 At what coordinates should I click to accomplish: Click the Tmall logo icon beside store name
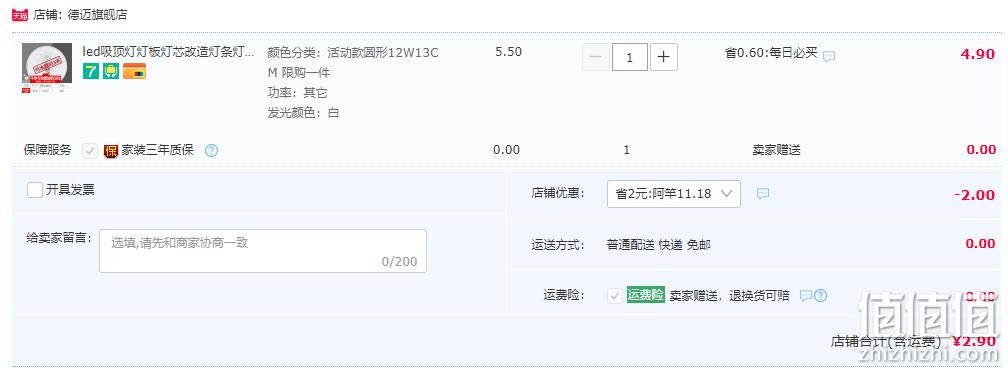(21, 15)
